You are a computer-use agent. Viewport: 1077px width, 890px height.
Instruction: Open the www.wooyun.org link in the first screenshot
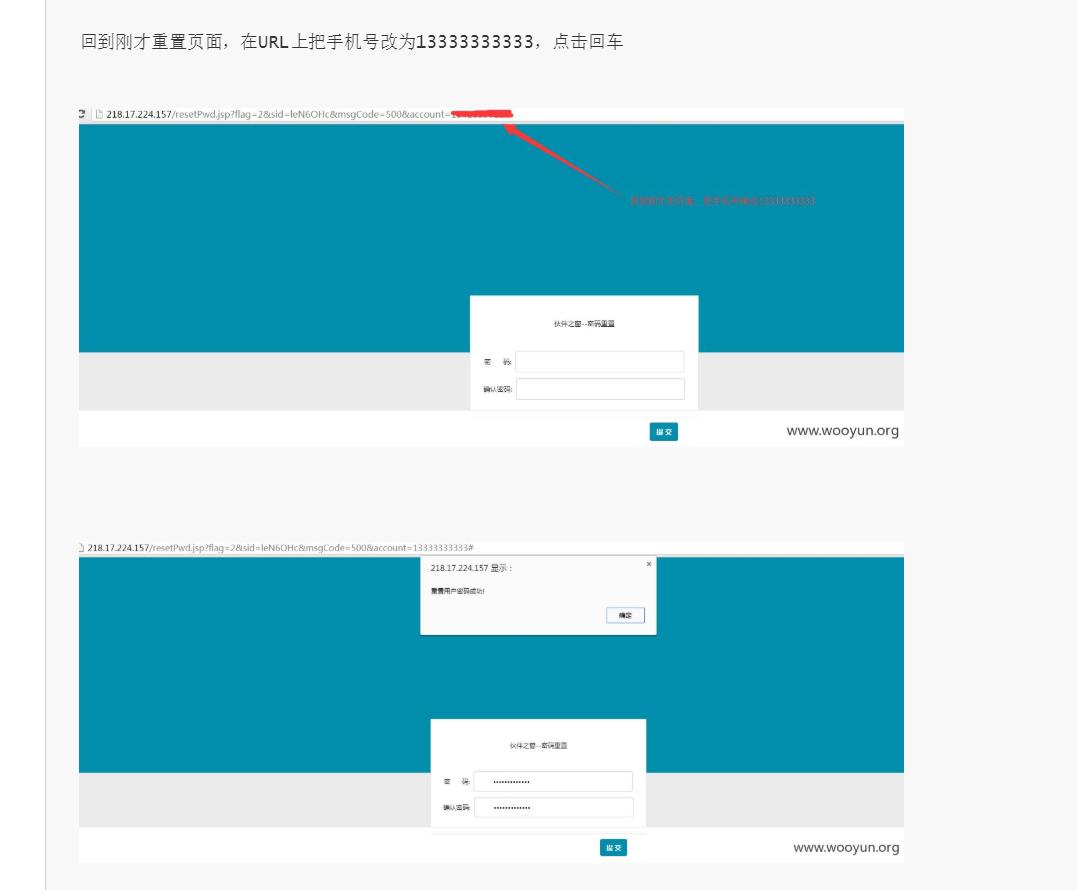(x=843, y=431)
